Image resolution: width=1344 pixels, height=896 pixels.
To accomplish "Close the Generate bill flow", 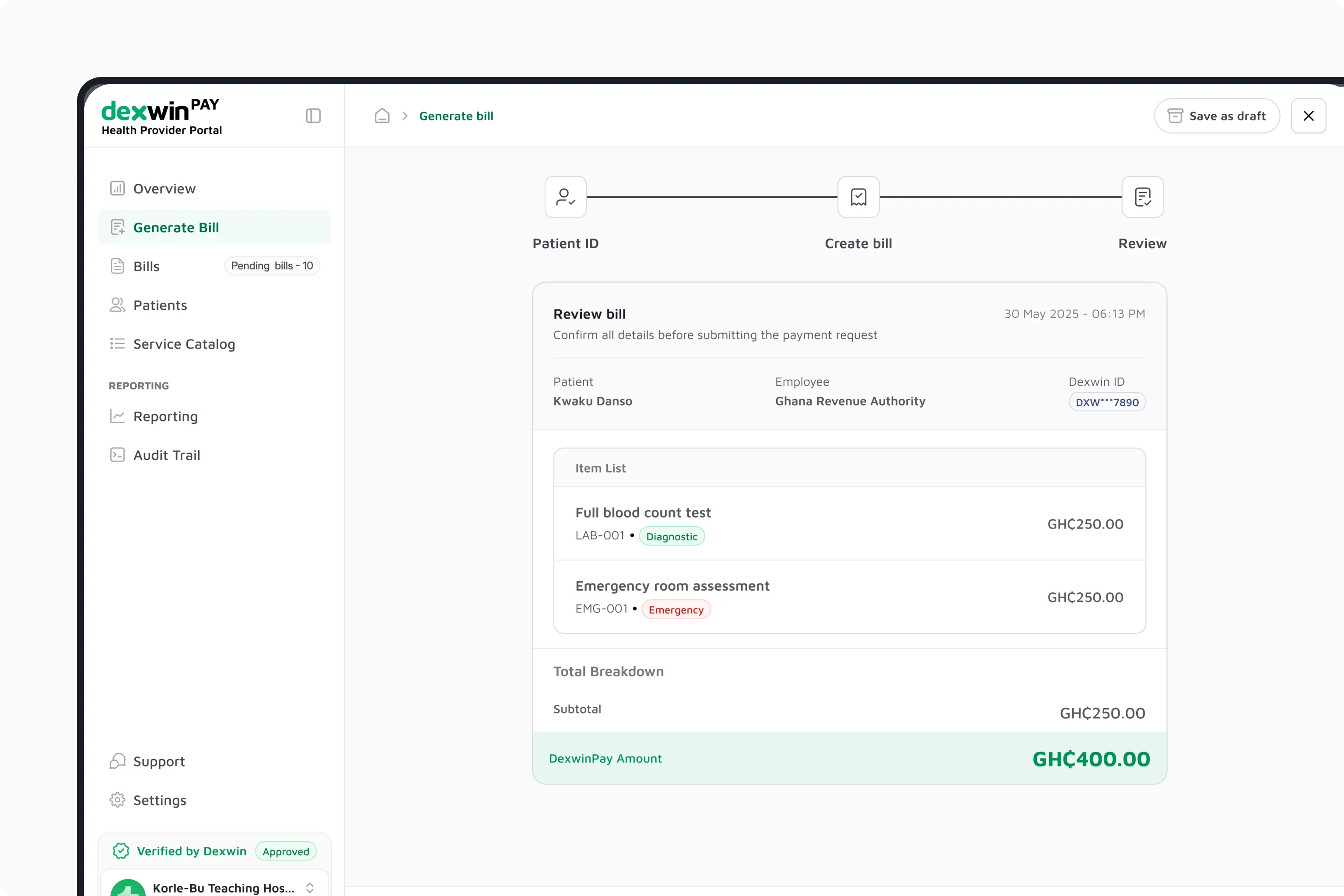I will coord(1309,116).
